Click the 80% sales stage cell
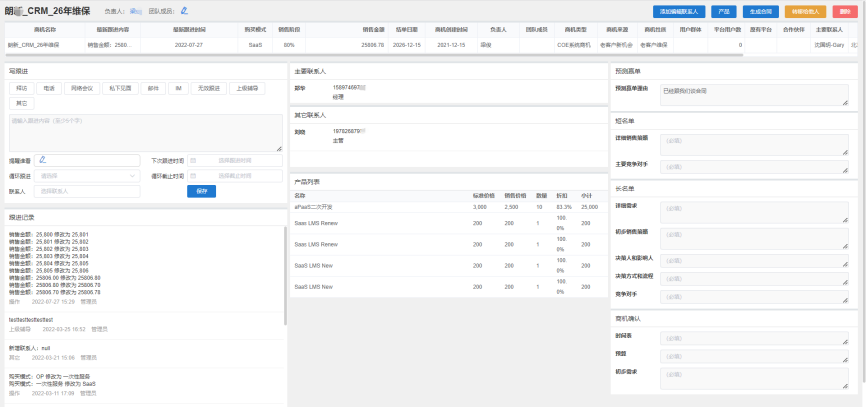866x407 pixels. coord(289,45)
